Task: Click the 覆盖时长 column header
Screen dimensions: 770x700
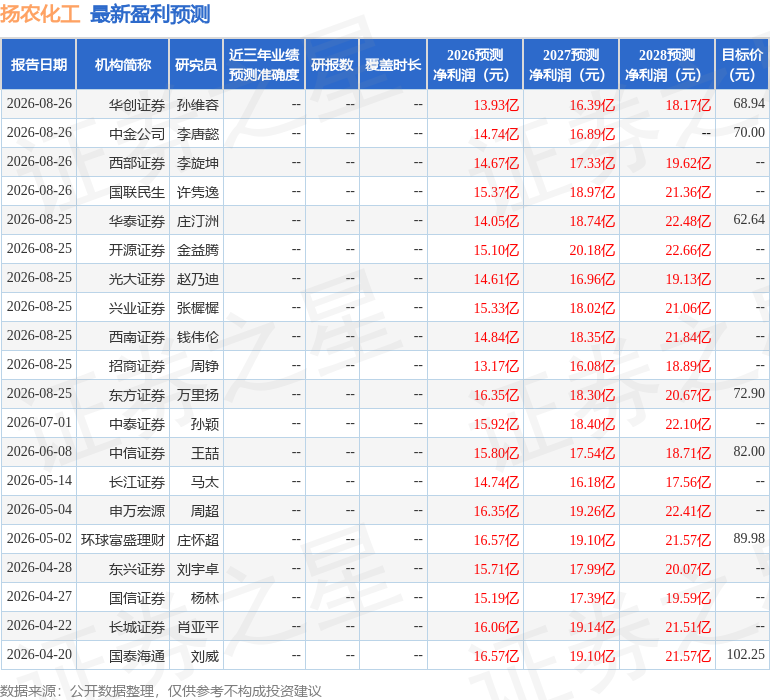Action: [393, 64]
